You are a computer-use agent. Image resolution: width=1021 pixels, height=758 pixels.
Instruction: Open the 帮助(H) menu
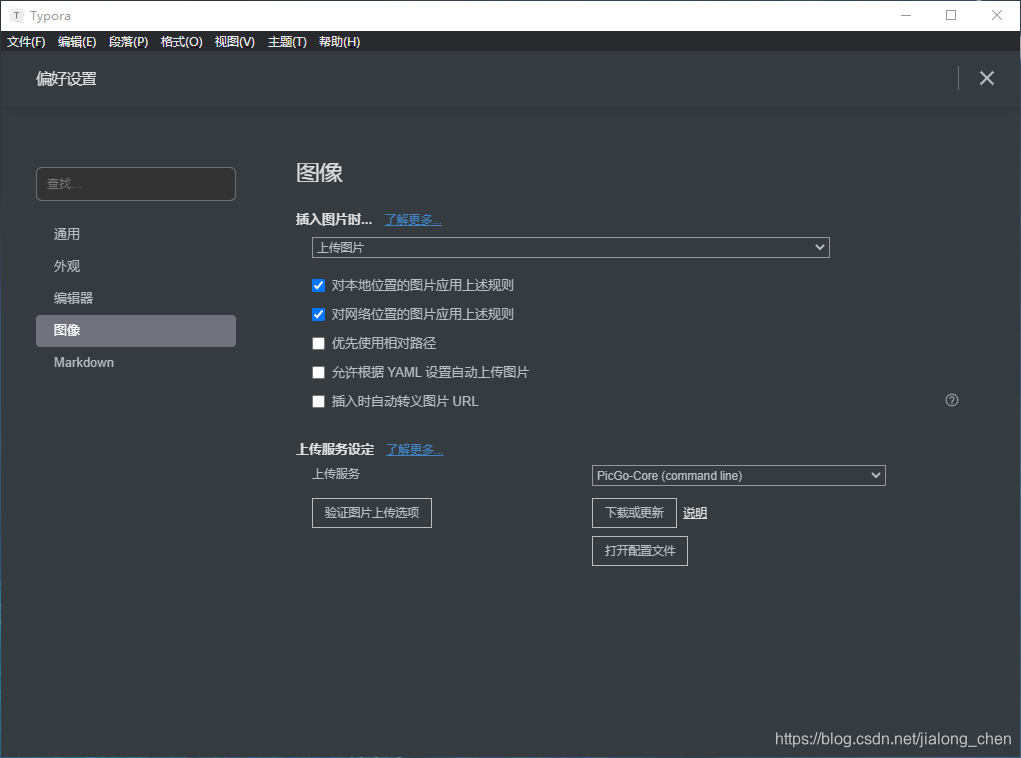point(339,42)
